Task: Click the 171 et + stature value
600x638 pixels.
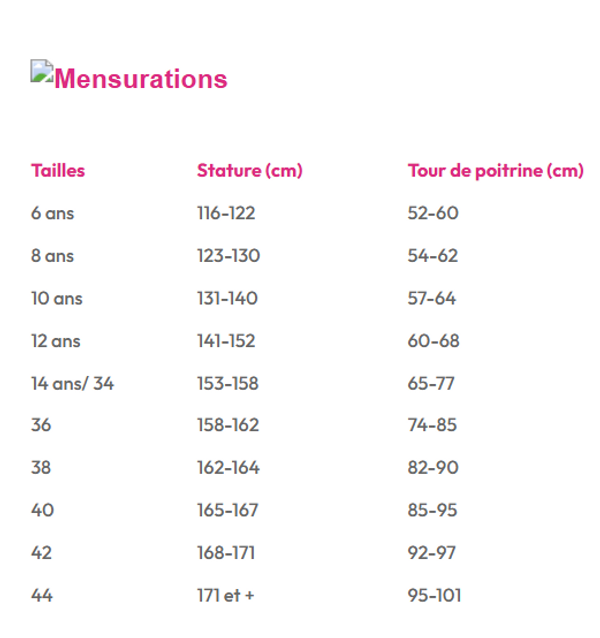Action: point(225,595)
